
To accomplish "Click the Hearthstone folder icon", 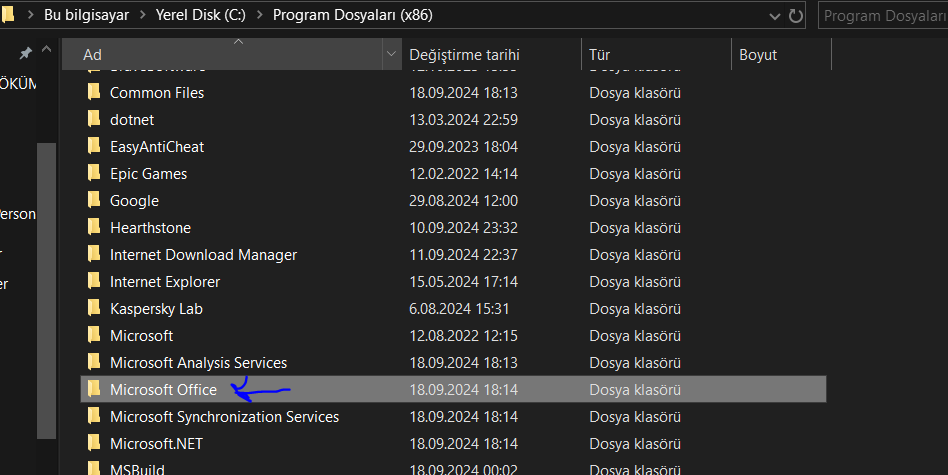I will (94, 227).
